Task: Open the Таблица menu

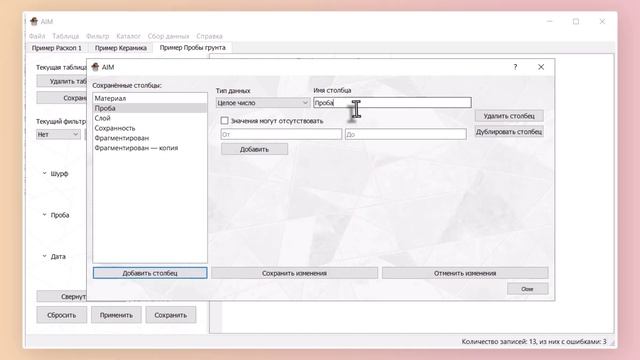Action: point(66,36)
